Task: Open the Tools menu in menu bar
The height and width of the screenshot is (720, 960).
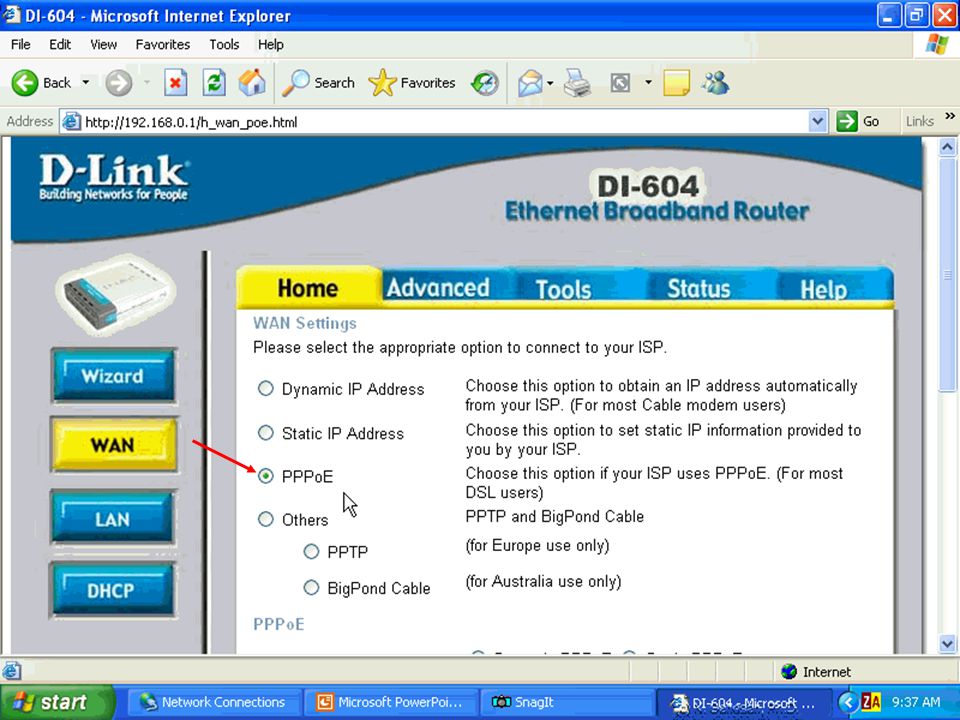Action: (224, 45)
